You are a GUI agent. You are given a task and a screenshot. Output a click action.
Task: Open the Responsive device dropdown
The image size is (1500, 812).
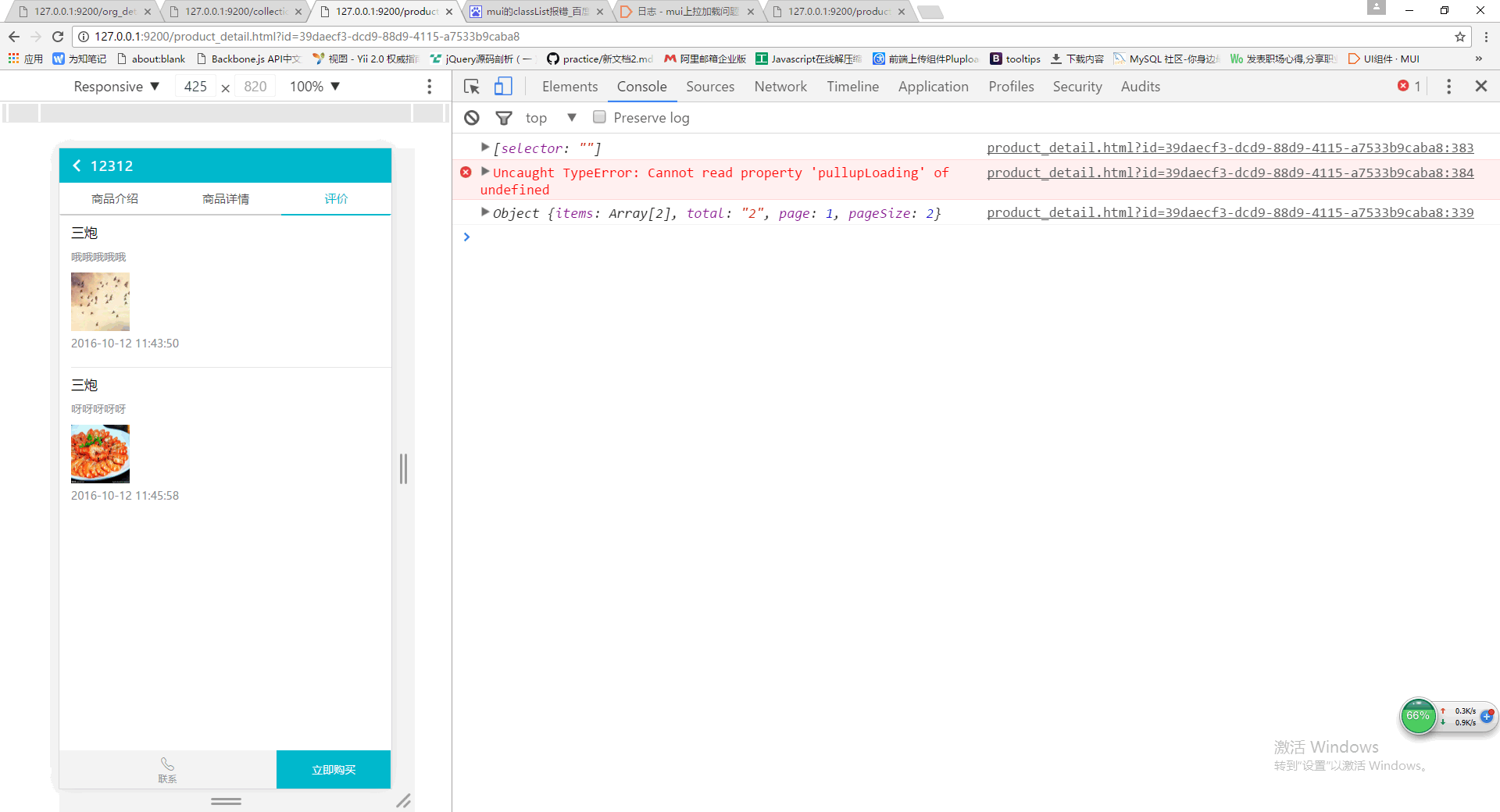pyautogui.click(x=116, y=87)
